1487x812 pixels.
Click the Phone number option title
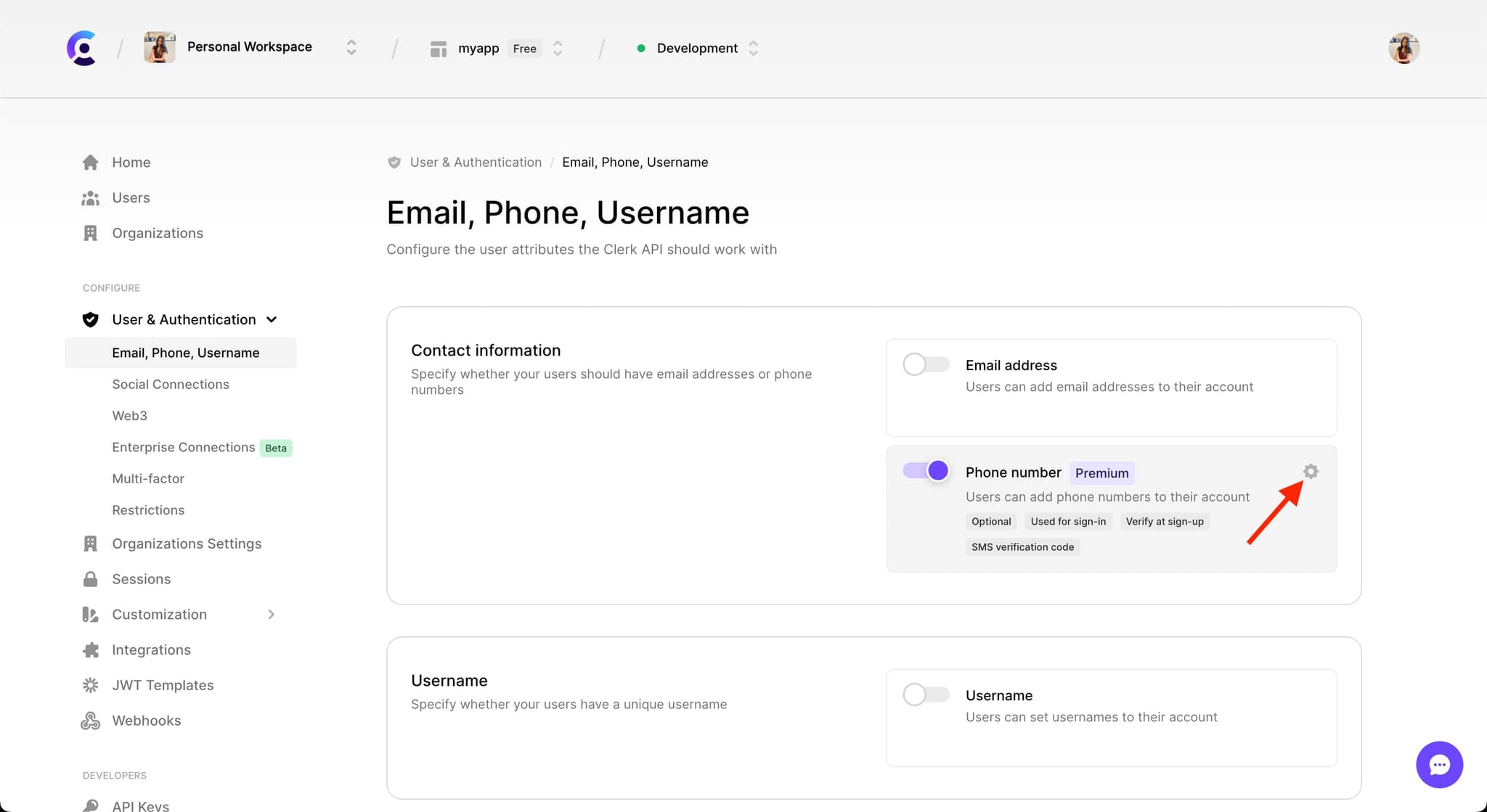pos(1013,472)
